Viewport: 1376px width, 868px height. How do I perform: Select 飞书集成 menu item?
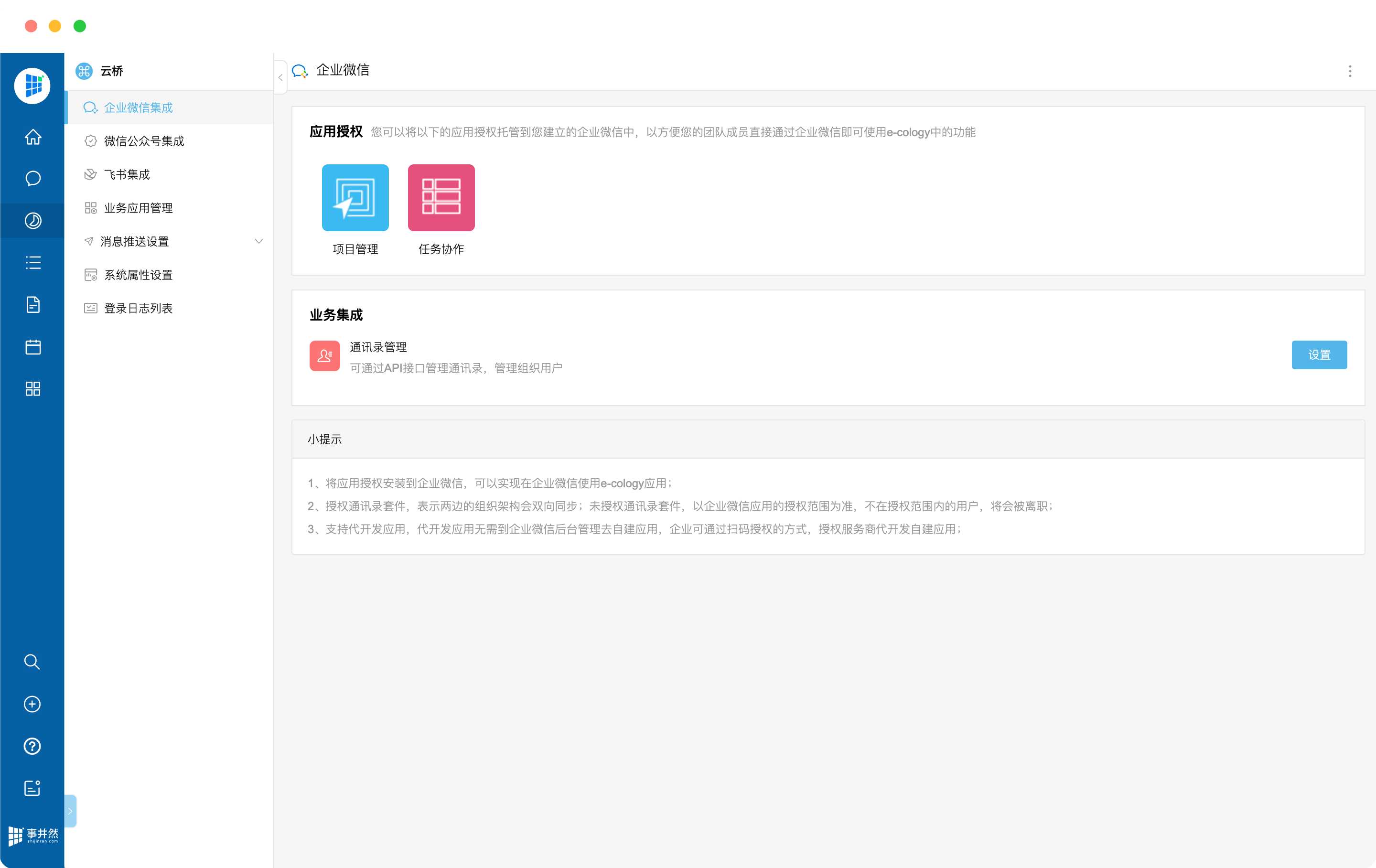click(x=126, y=174)
